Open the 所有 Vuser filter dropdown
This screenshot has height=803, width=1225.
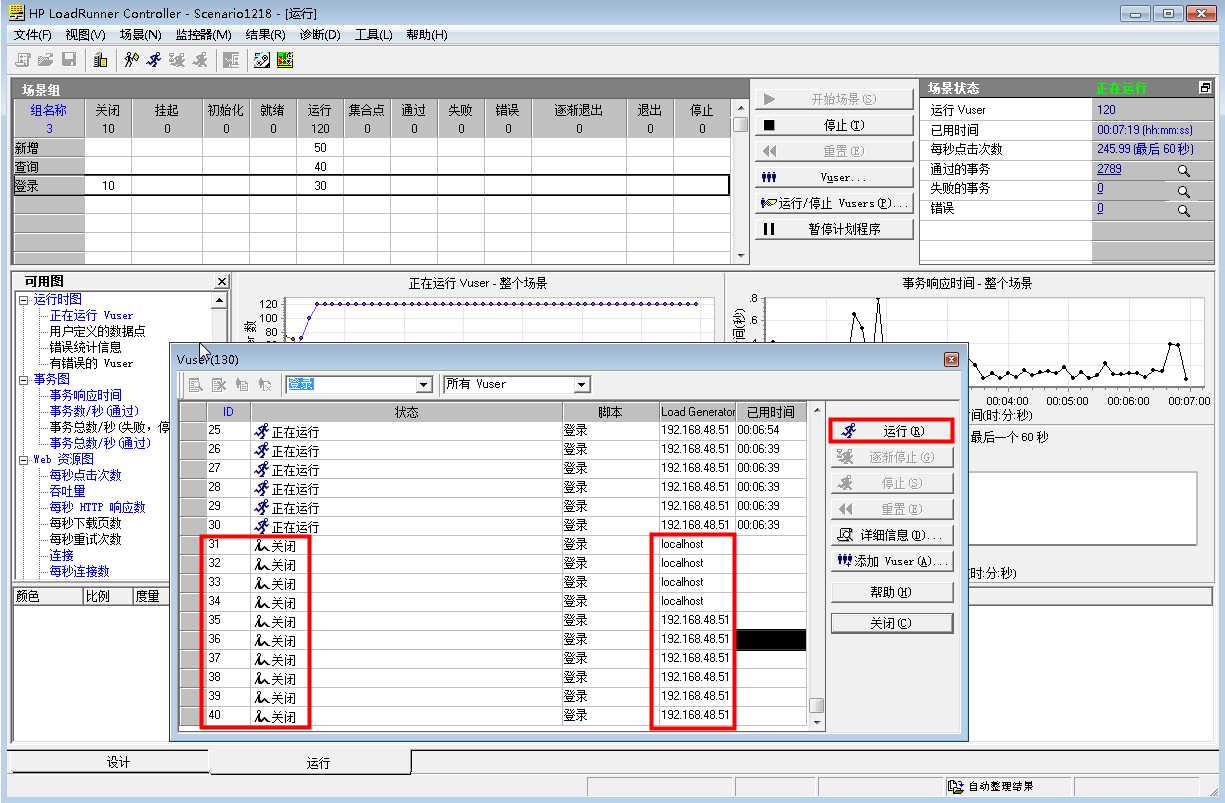coord(582,385)
